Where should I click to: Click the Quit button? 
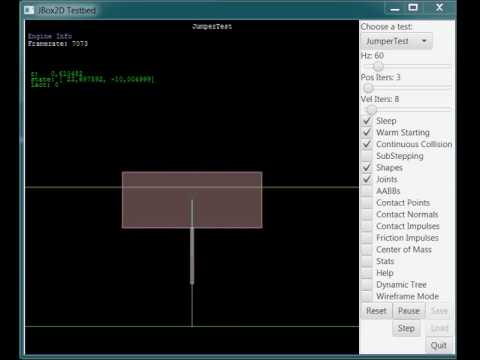[x=439, y=346]
